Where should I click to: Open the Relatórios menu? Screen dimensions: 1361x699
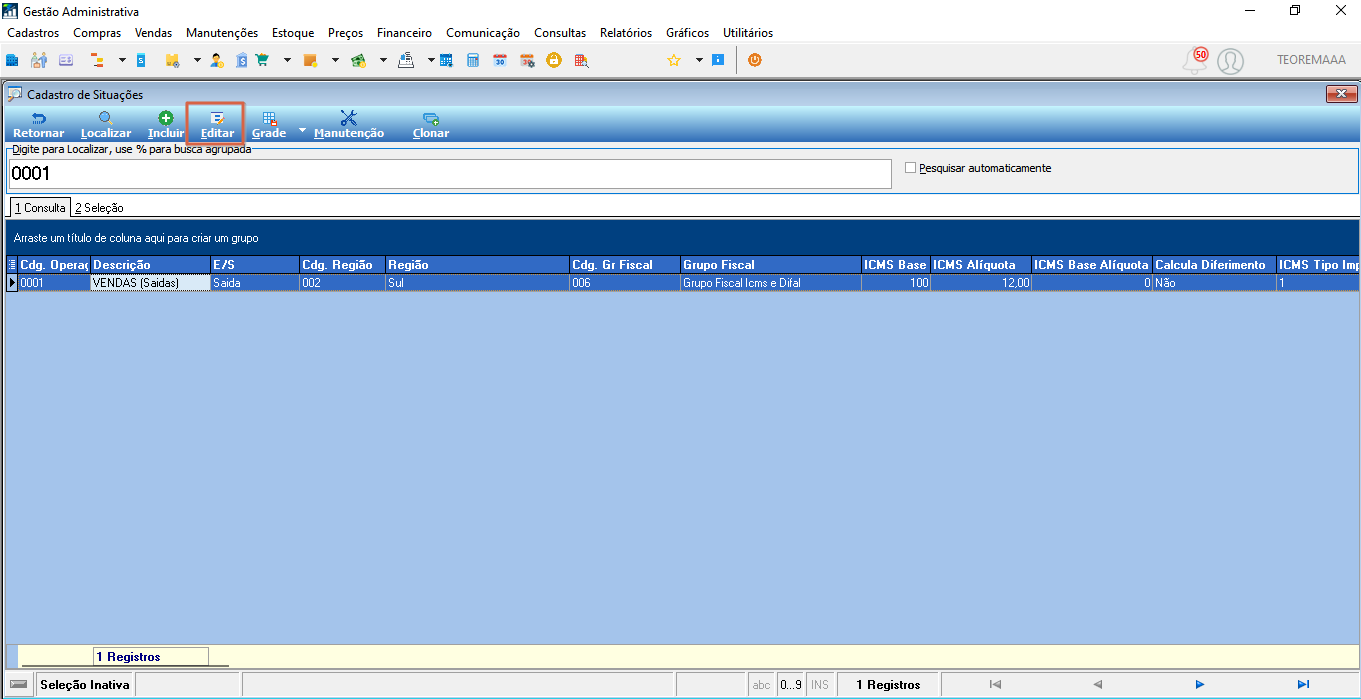pos(626,33)
